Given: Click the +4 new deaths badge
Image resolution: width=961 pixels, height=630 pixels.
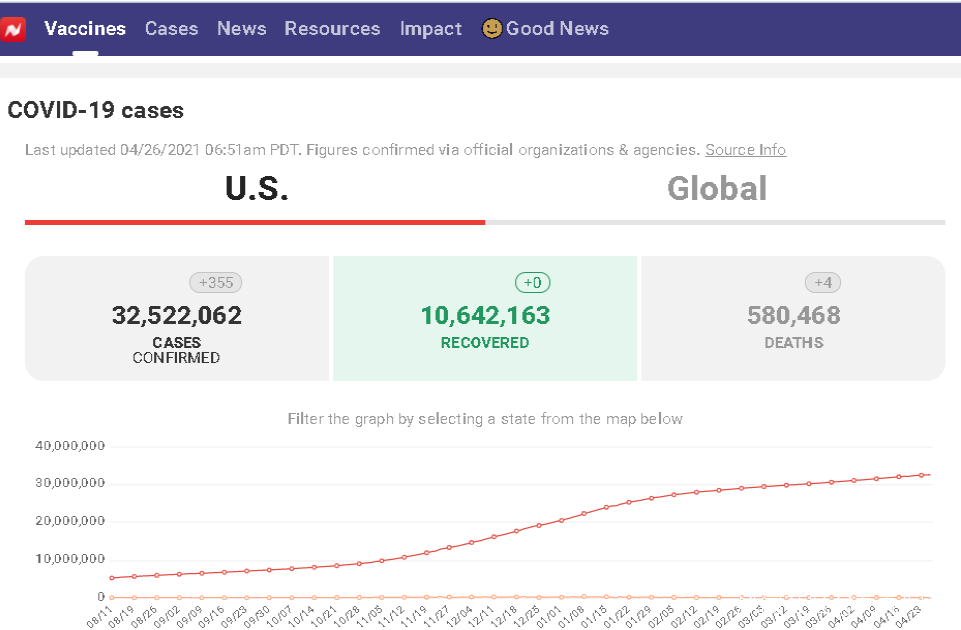Looking at the screenshot, I should click(823, 283).
